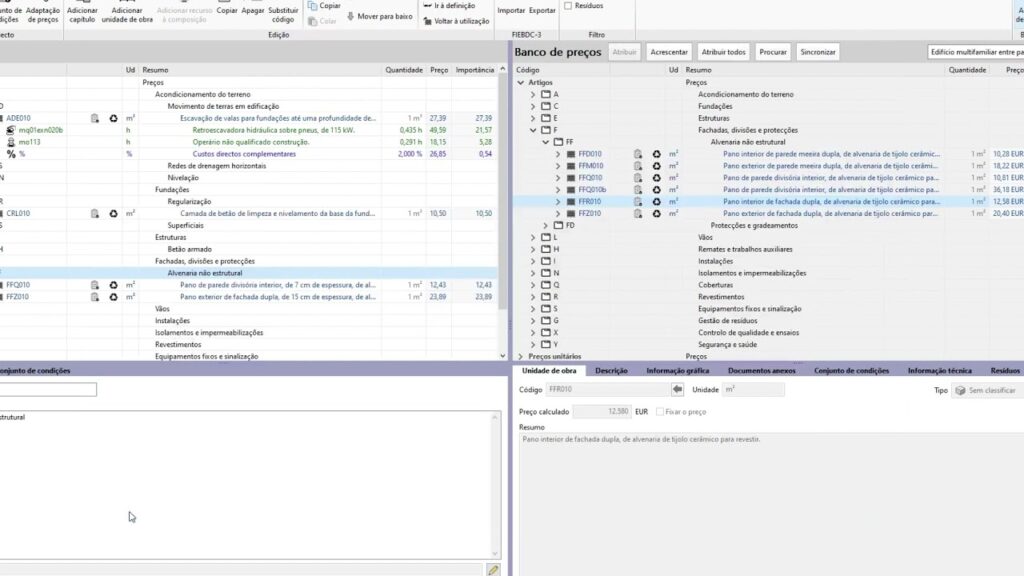Click the Mover para baixo arrow icon
The image size is (1024, 576).
pyautogui.click(x=351, y=17)
